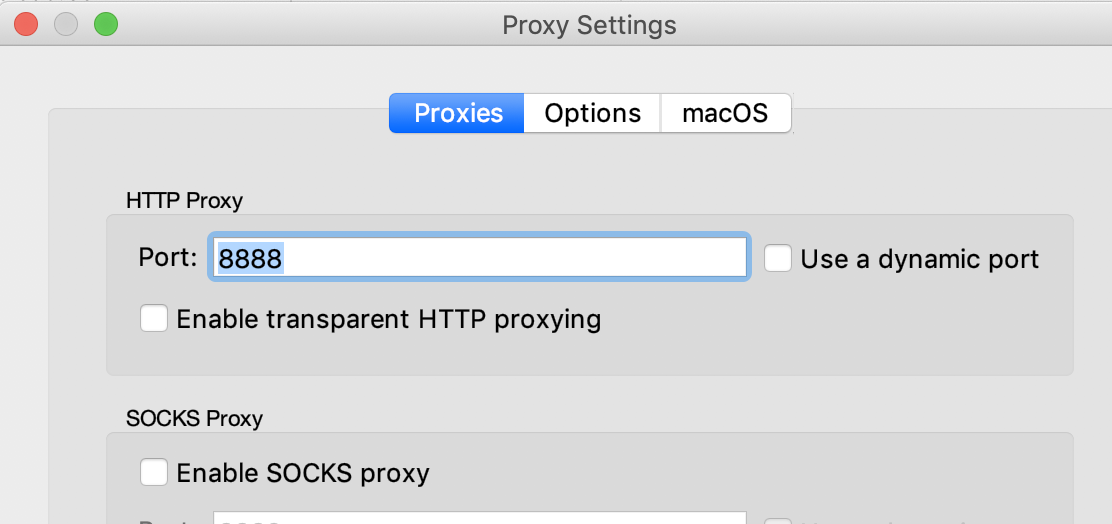Tick the Enable transparent HTTP proxying checkbox
Viewport: 1112px width, 524px height.
click(154, 319)
